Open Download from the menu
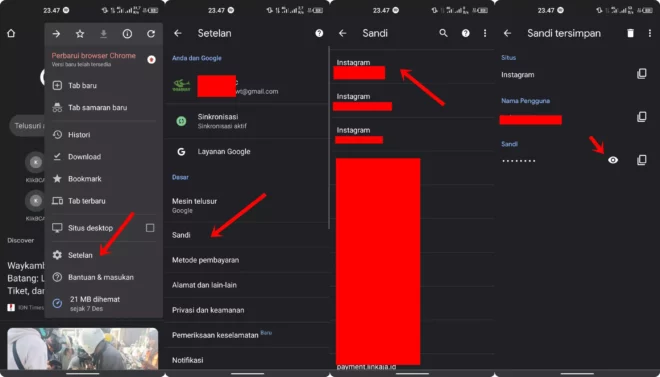This screenshot has height=377, width=660. (x=104, y=157)
